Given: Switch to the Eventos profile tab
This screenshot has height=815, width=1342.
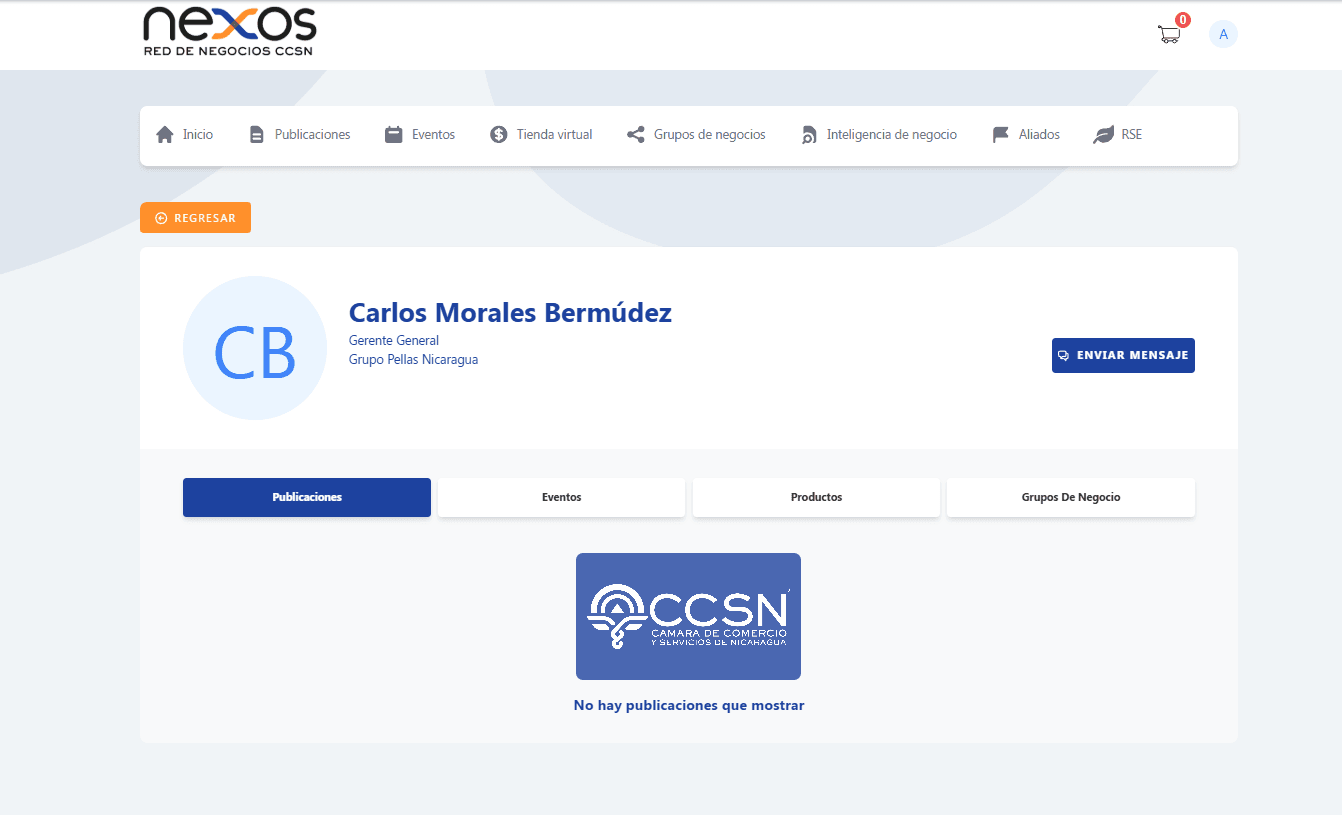Looking at the screenshot, I should (x=561, y=497).
